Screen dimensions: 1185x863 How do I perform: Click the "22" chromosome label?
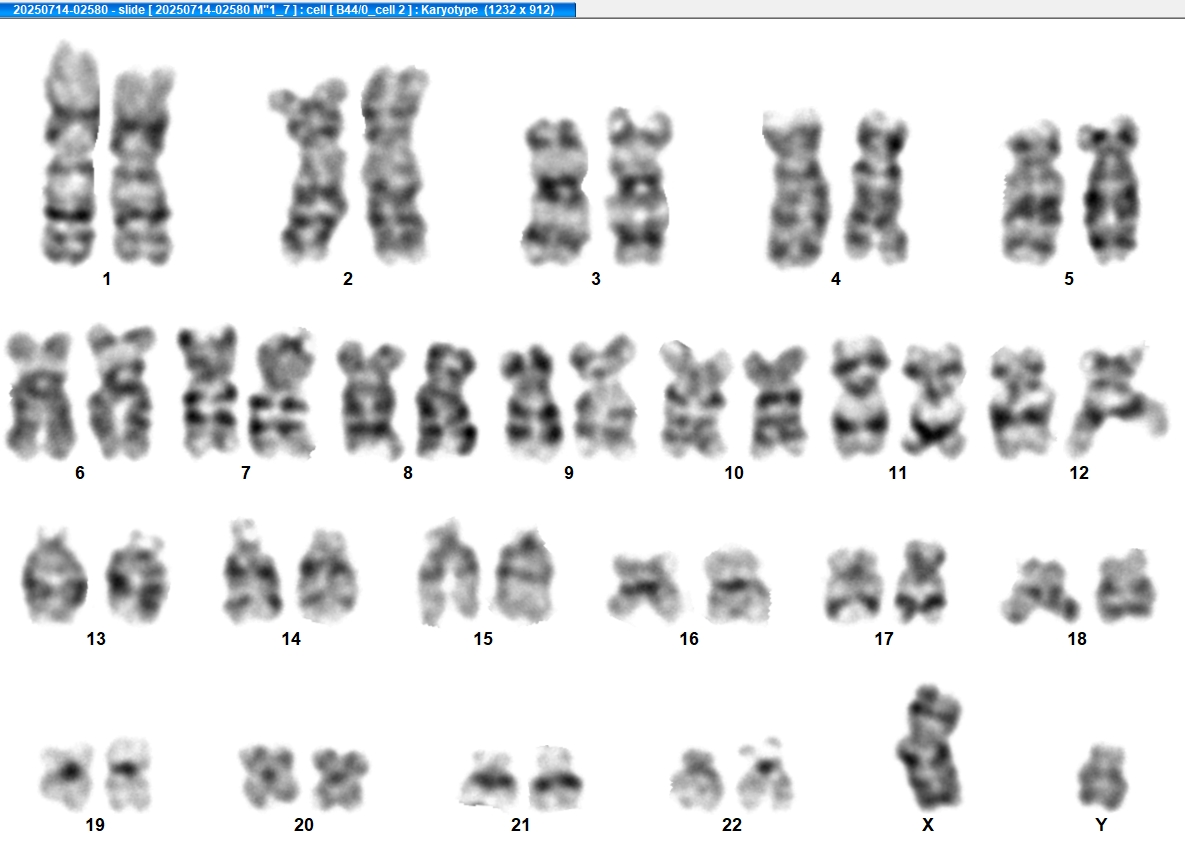click(x=732, y=825)
